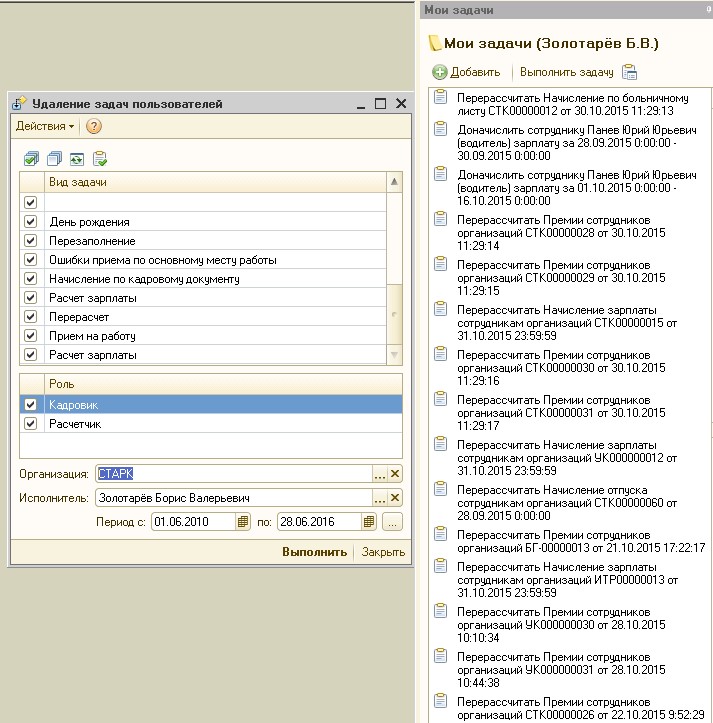
Task: Click icon of task Доначислить зарплату за 28.09.2015
Action: pyautogui.click(x=441, y=129)
